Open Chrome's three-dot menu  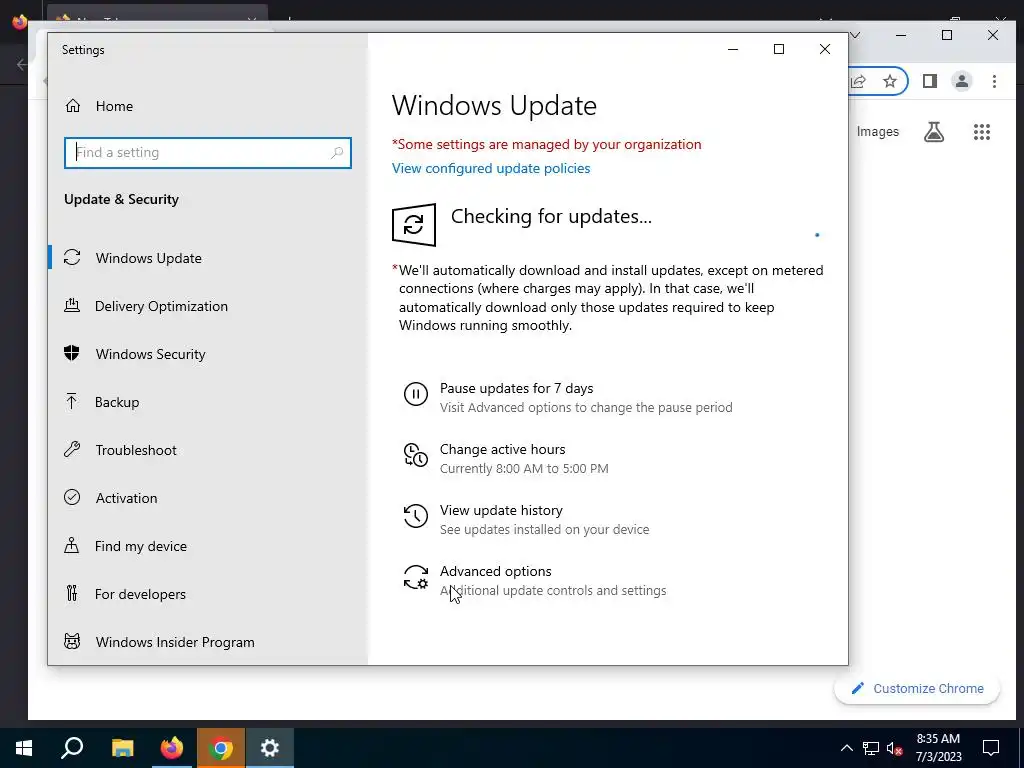click(x=994, y=81)
